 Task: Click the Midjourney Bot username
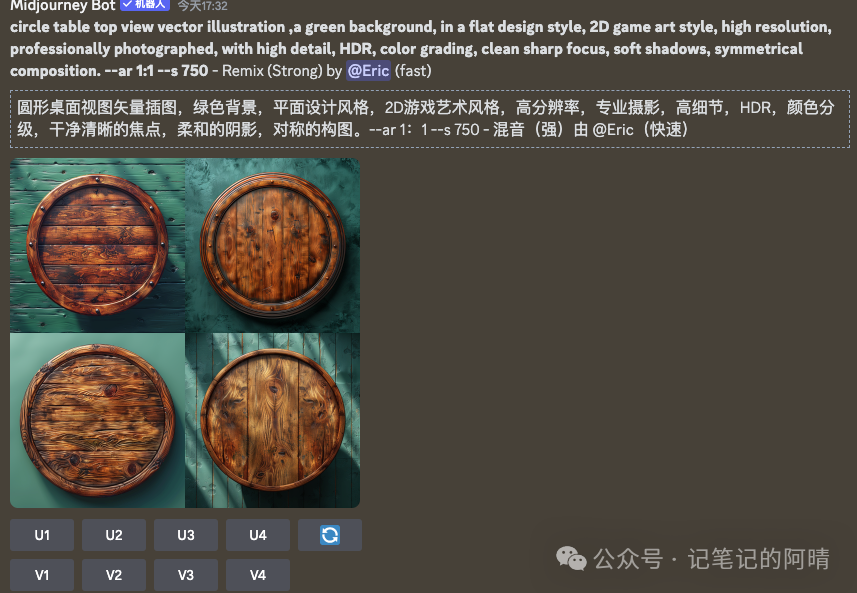point(63,5)
